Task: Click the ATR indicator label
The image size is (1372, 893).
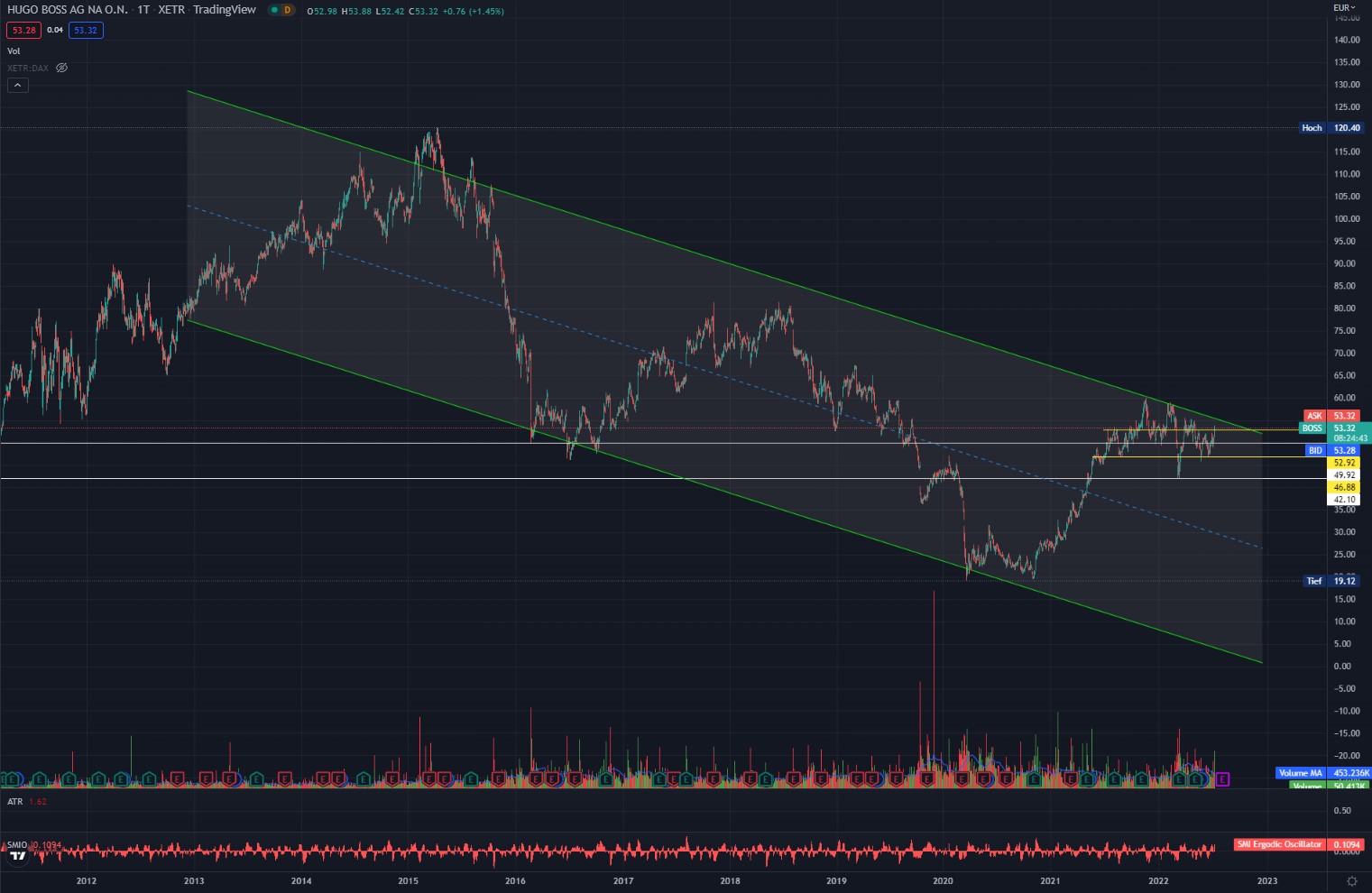Action: point(13,801)
